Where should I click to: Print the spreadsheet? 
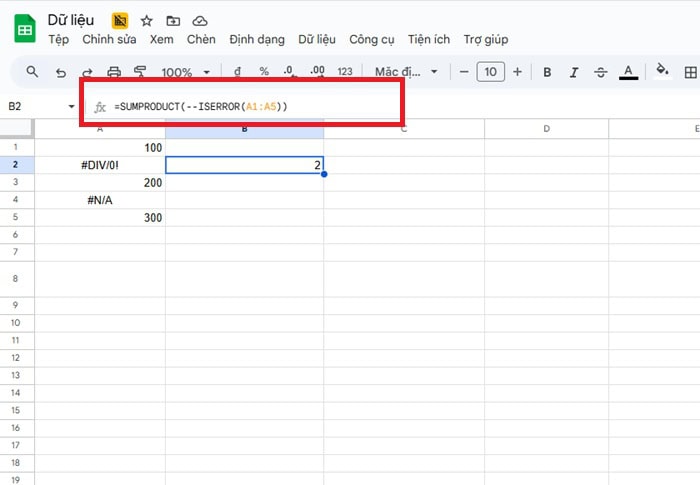pos(114,72)
